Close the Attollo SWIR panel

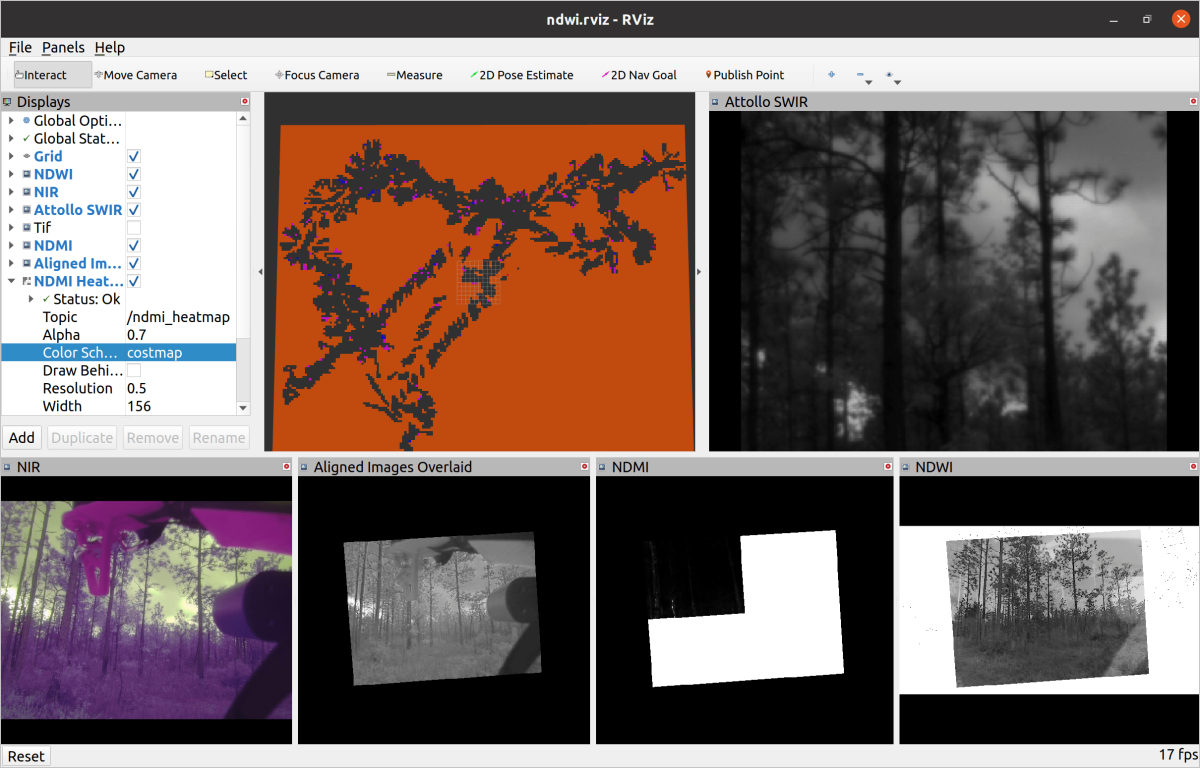coord(1193,102)
